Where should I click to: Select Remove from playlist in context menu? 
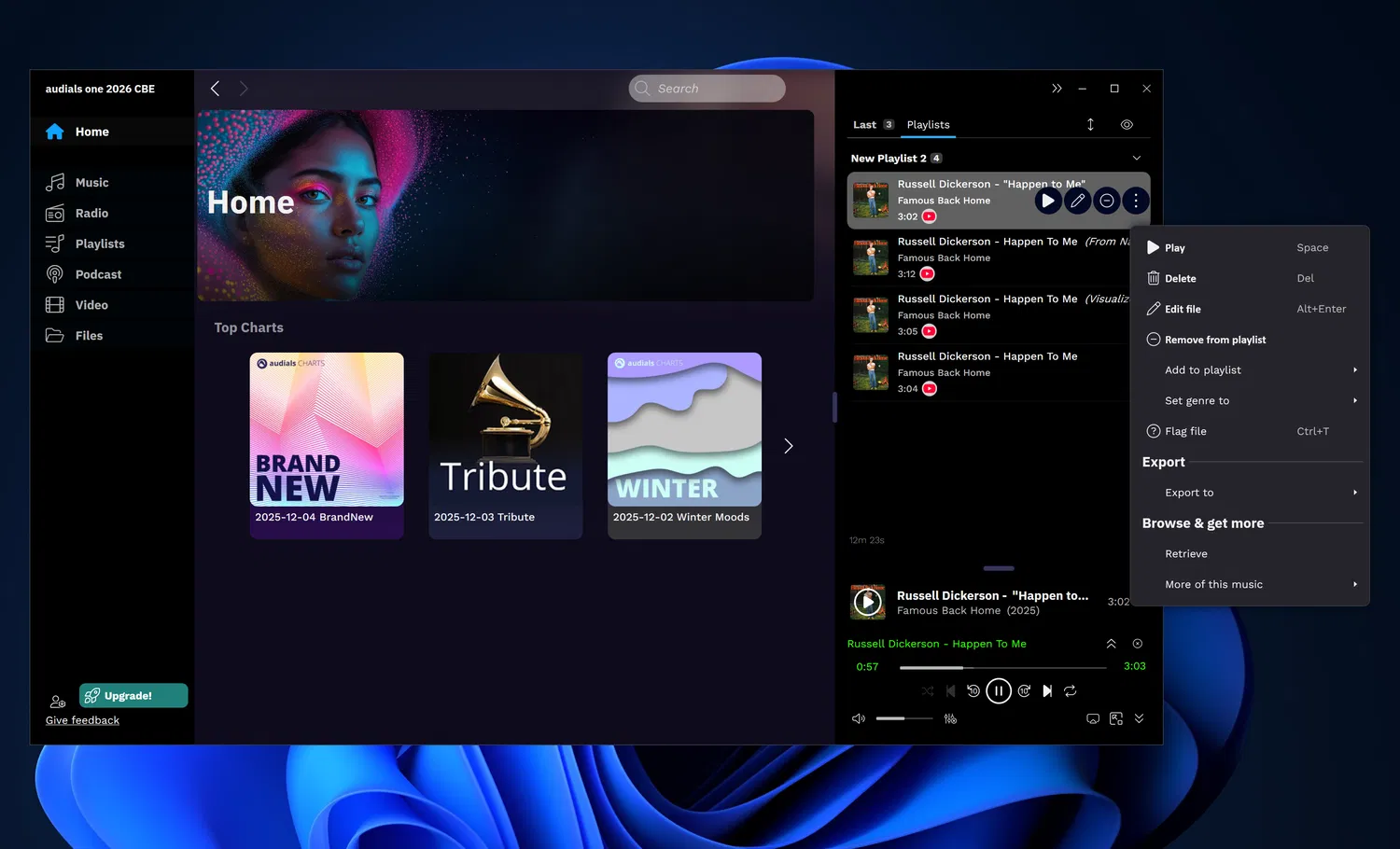pos(1251,341)
